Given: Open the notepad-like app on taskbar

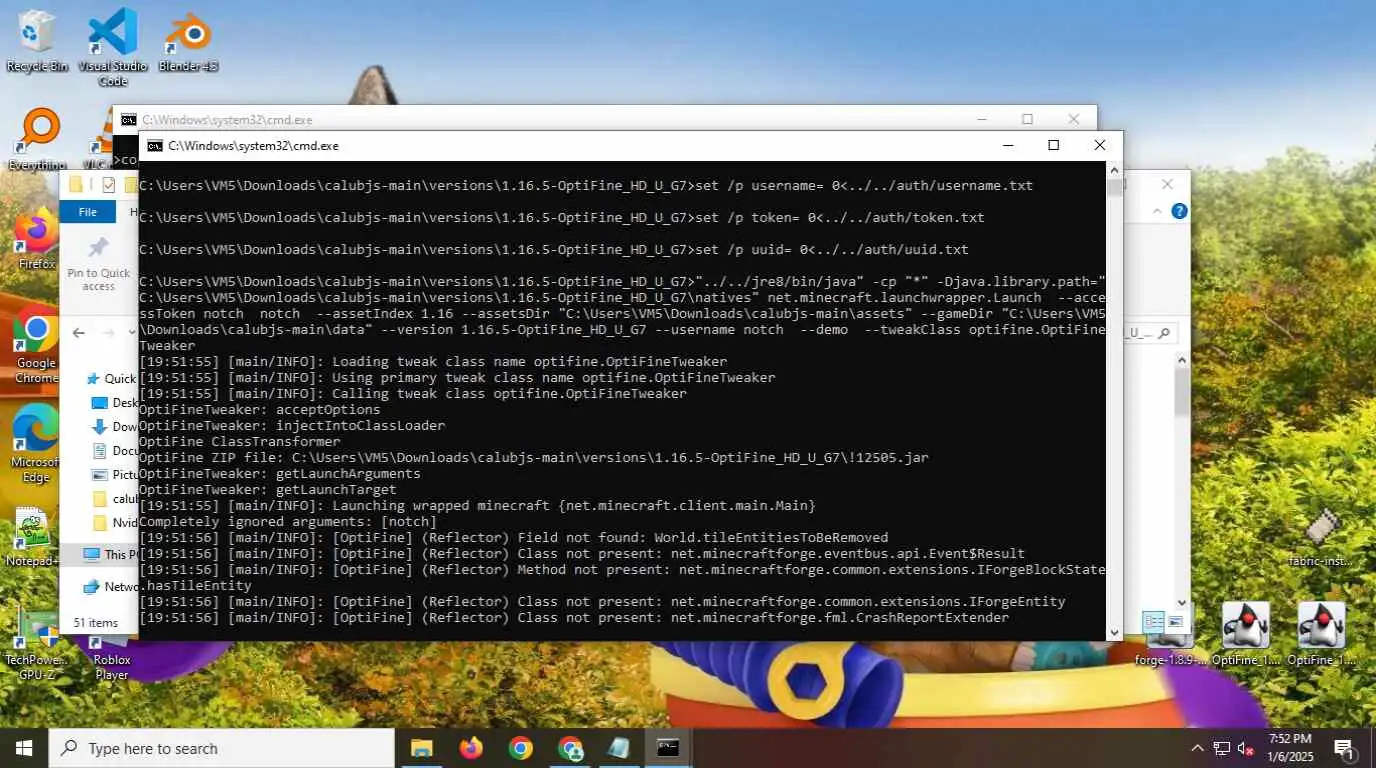Looking at the screenshot, I should (619, 748).
